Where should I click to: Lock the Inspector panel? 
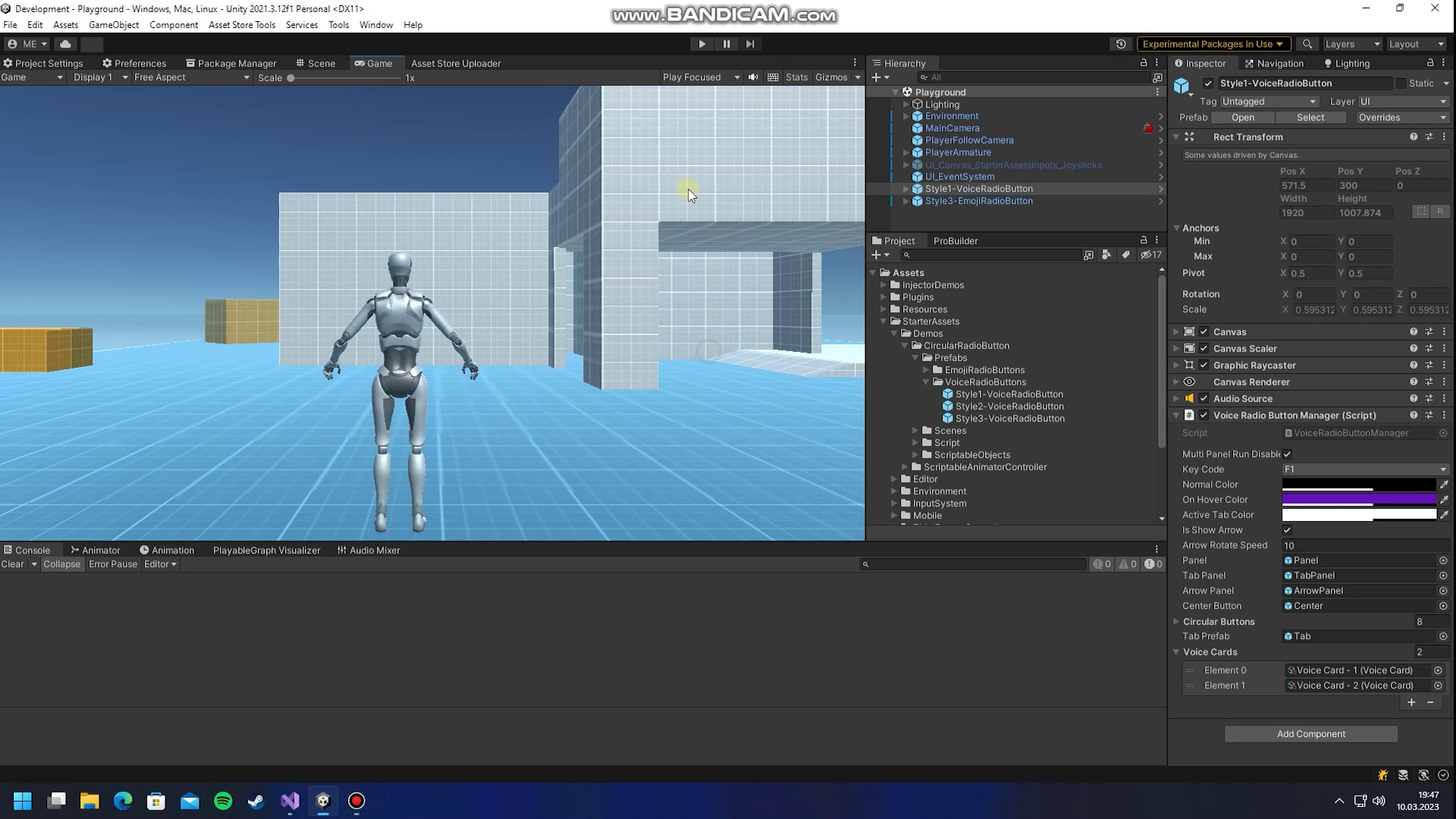[1430, 63]
